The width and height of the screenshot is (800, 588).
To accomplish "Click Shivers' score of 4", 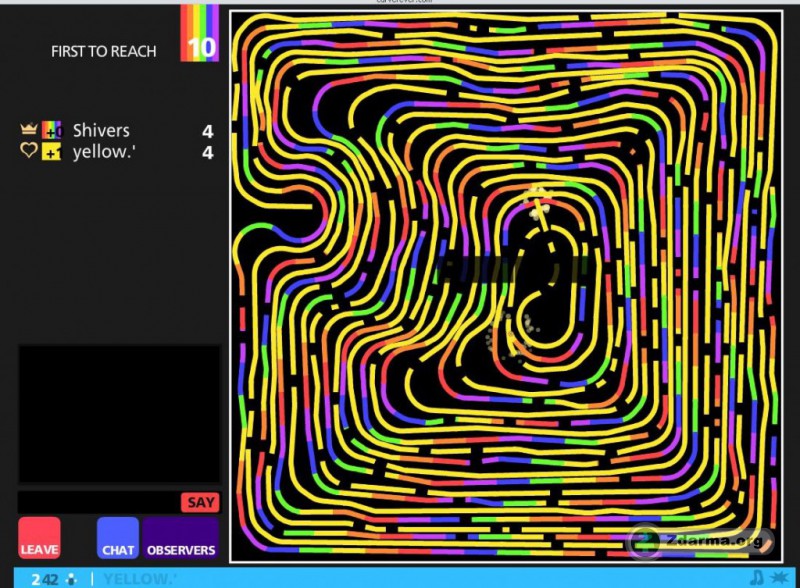I will (207, 132).
